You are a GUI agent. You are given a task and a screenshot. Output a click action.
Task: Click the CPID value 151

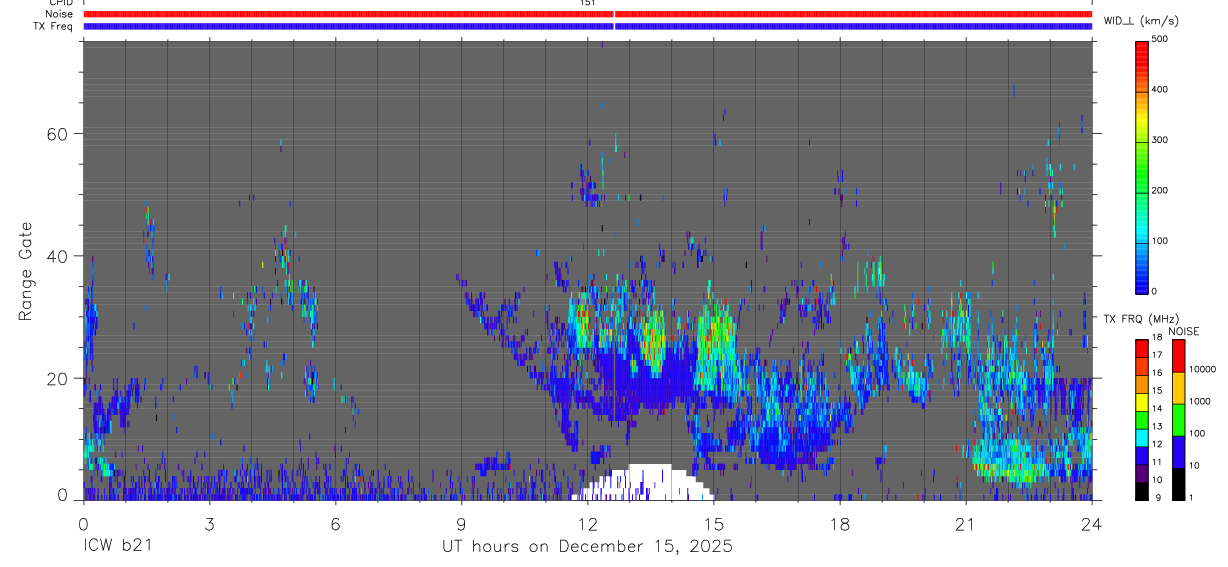point(588,3)
